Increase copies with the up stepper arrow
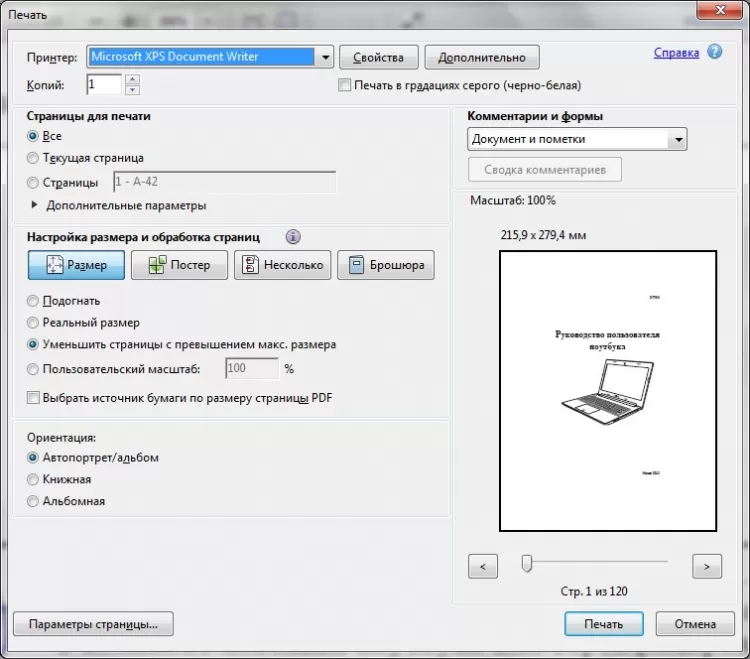 coord(132,79)
